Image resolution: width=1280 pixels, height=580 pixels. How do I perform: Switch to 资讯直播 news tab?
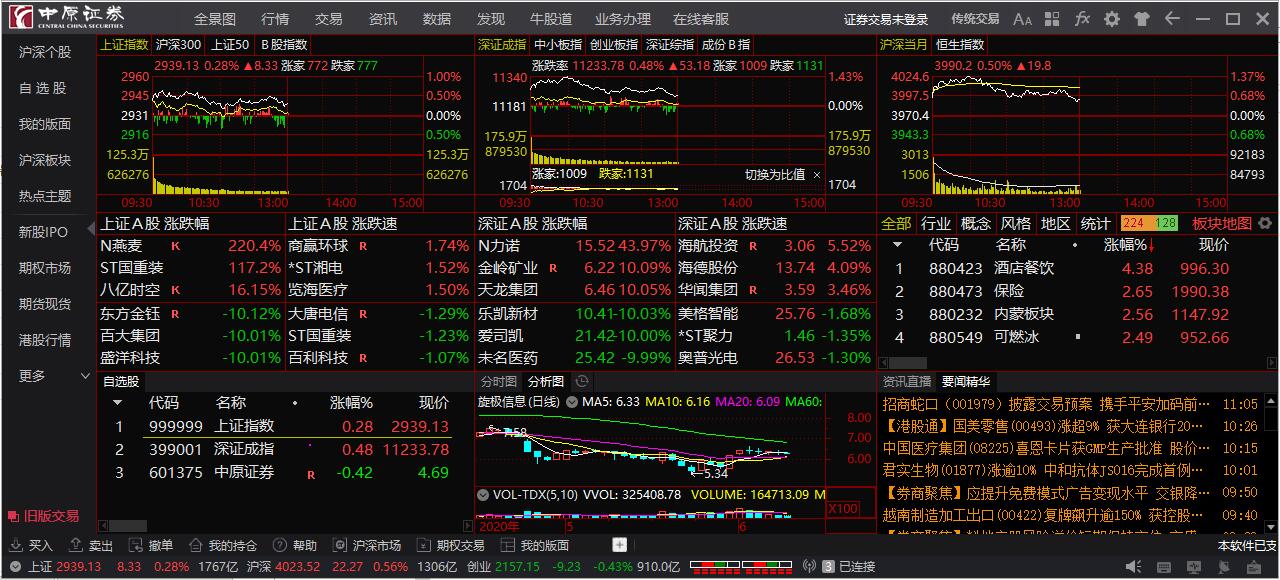tap(907, 381)
